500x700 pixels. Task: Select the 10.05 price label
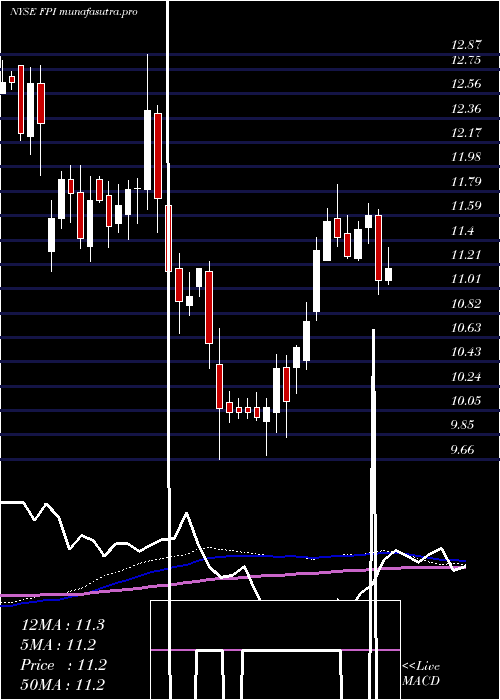click(x=466, y=400)
